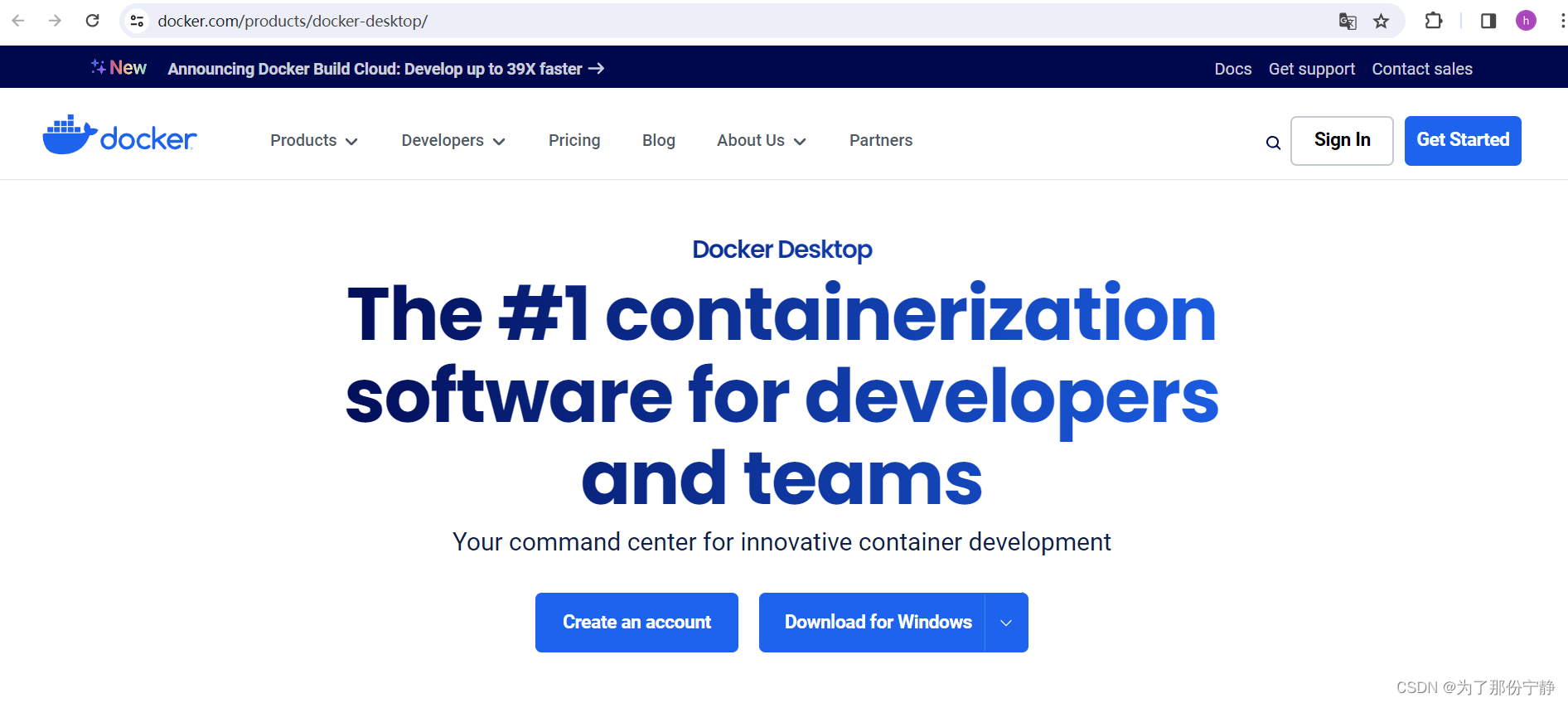Screen dimensions: 1568x703
Task: Open site search magnifier icon
Action: click(x=1273, y=143)
